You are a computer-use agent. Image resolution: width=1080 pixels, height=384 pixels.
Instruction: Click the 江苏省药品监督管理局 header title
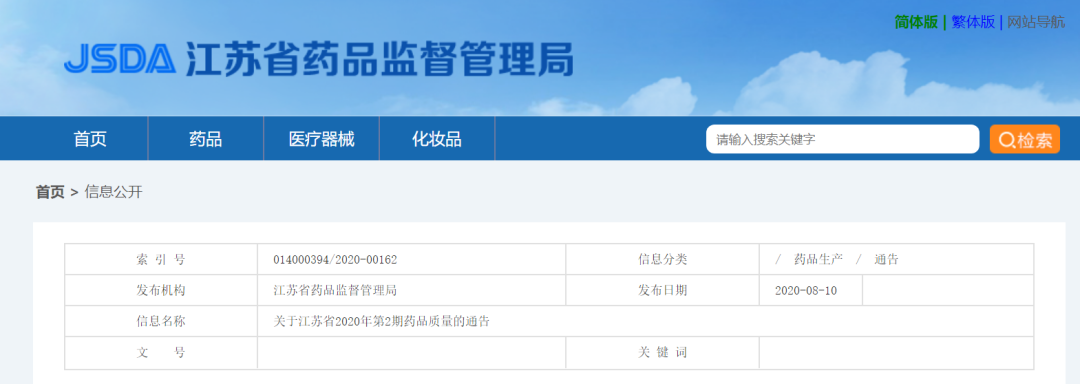(x=379, y=59)
